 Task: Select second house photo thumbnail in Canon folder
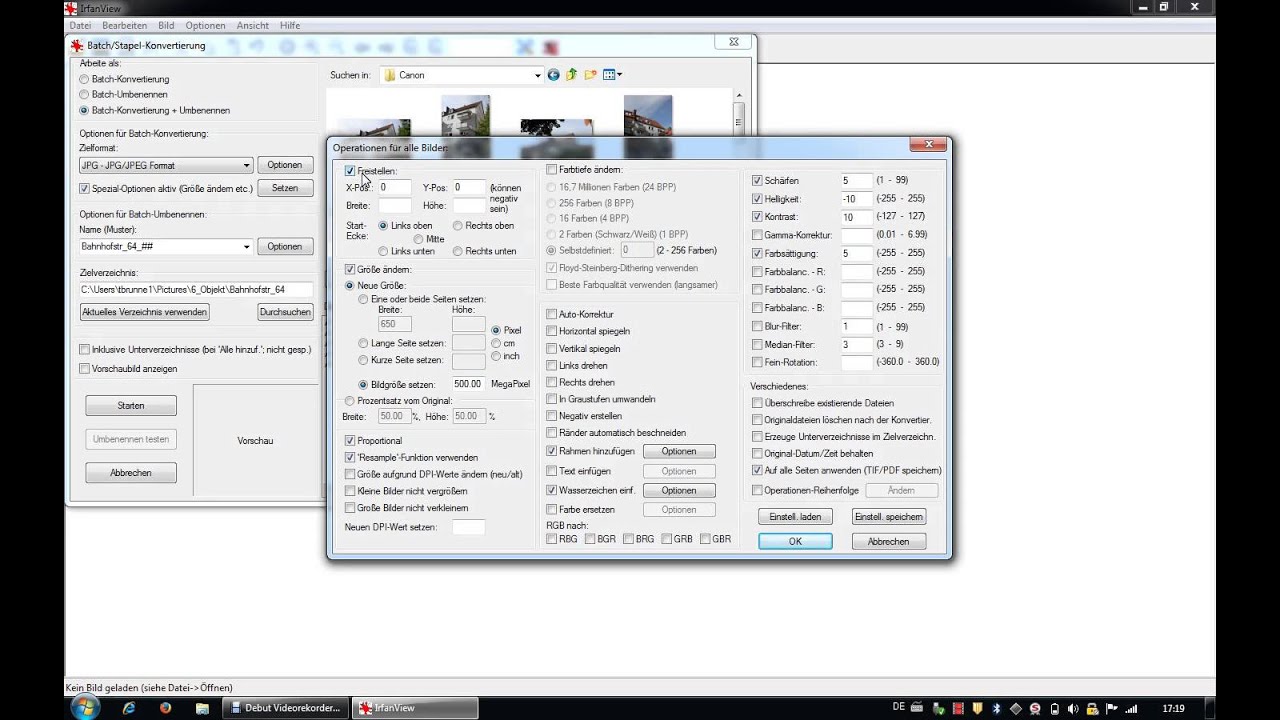click(x=465, y=116)
